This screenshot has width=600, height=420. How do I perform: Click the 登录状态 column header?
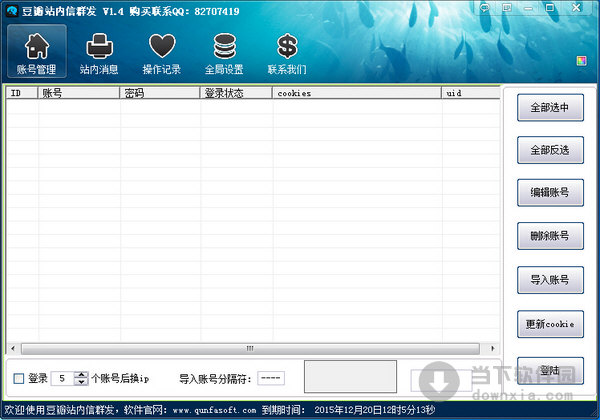coord(236,93)
